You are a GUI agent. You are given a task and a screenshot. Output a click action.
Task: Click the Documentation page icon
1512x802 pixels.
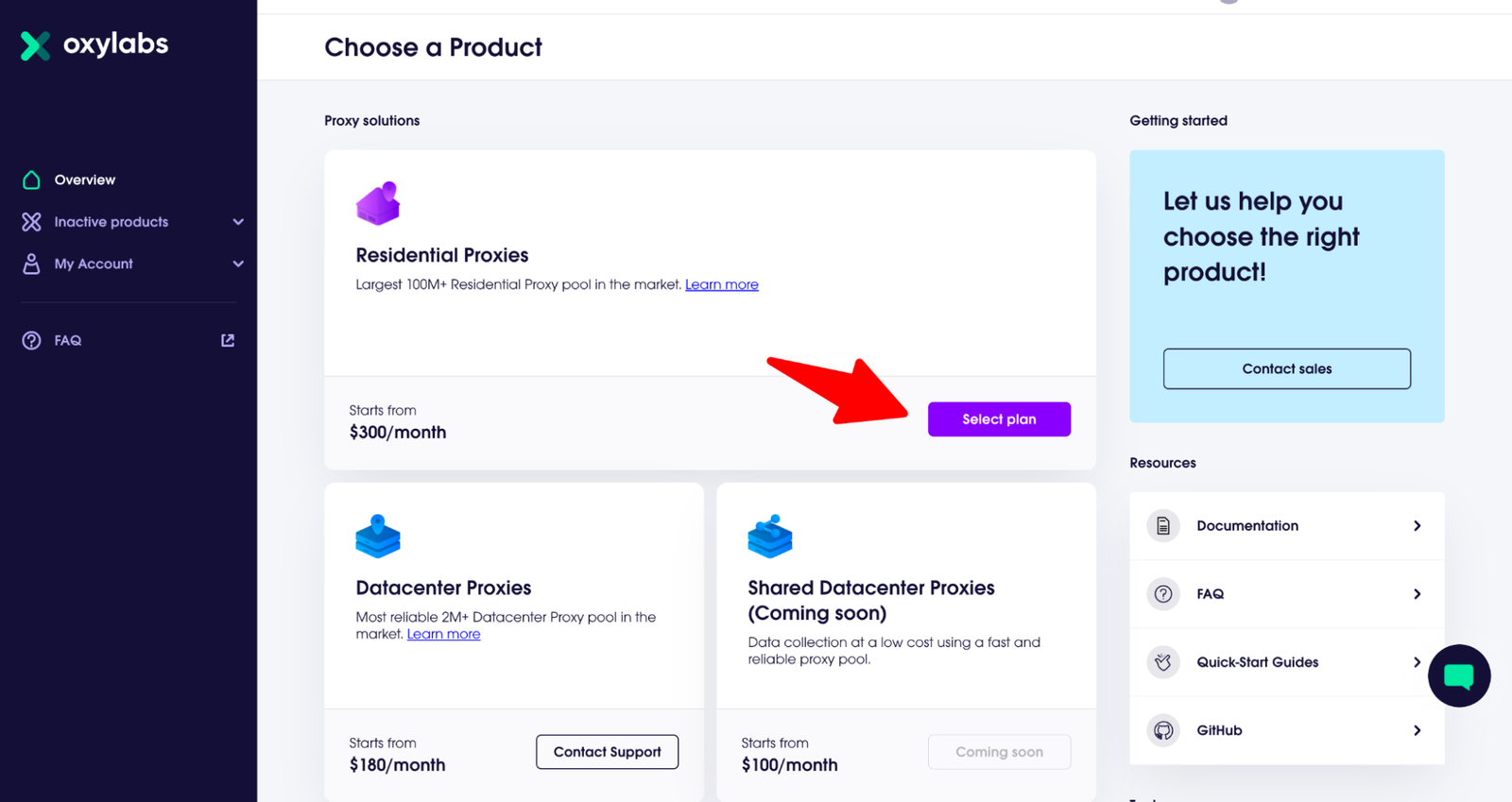(1163, 526)
